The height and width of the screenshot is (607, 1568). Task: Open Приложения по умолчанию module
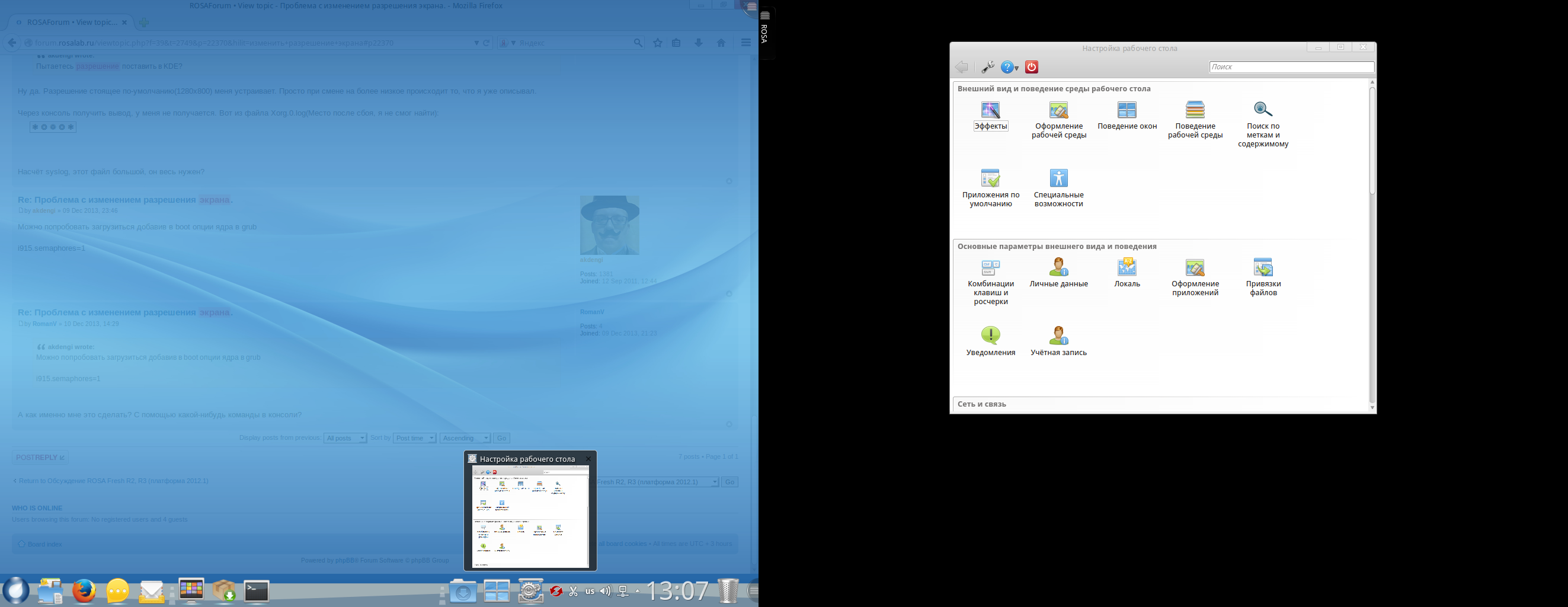990,178
